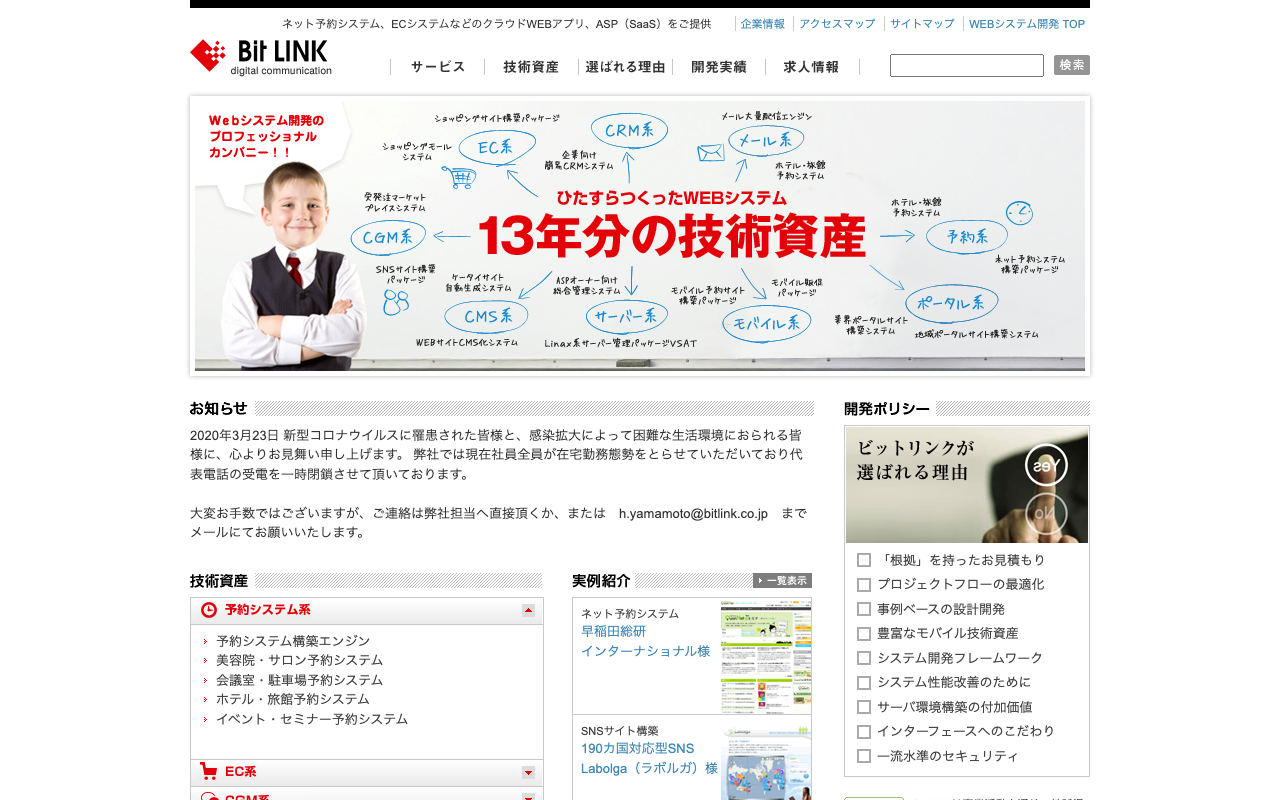Collapse the 予約システム系 section arrow

point(528,610)
